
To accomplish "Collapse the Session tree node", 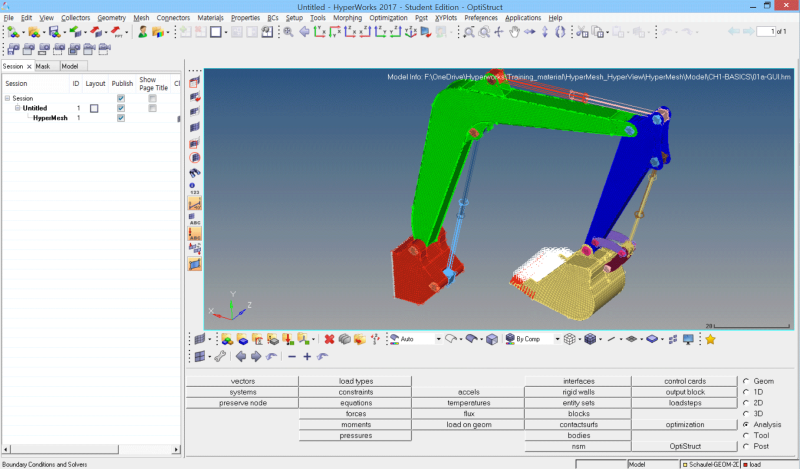I will click(7, 98).
